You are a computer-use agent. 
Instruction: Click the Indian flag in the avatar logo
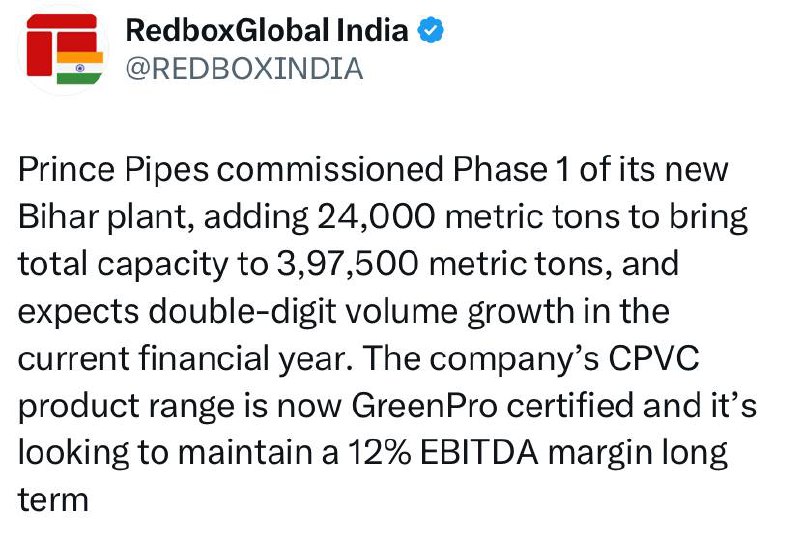80,67
